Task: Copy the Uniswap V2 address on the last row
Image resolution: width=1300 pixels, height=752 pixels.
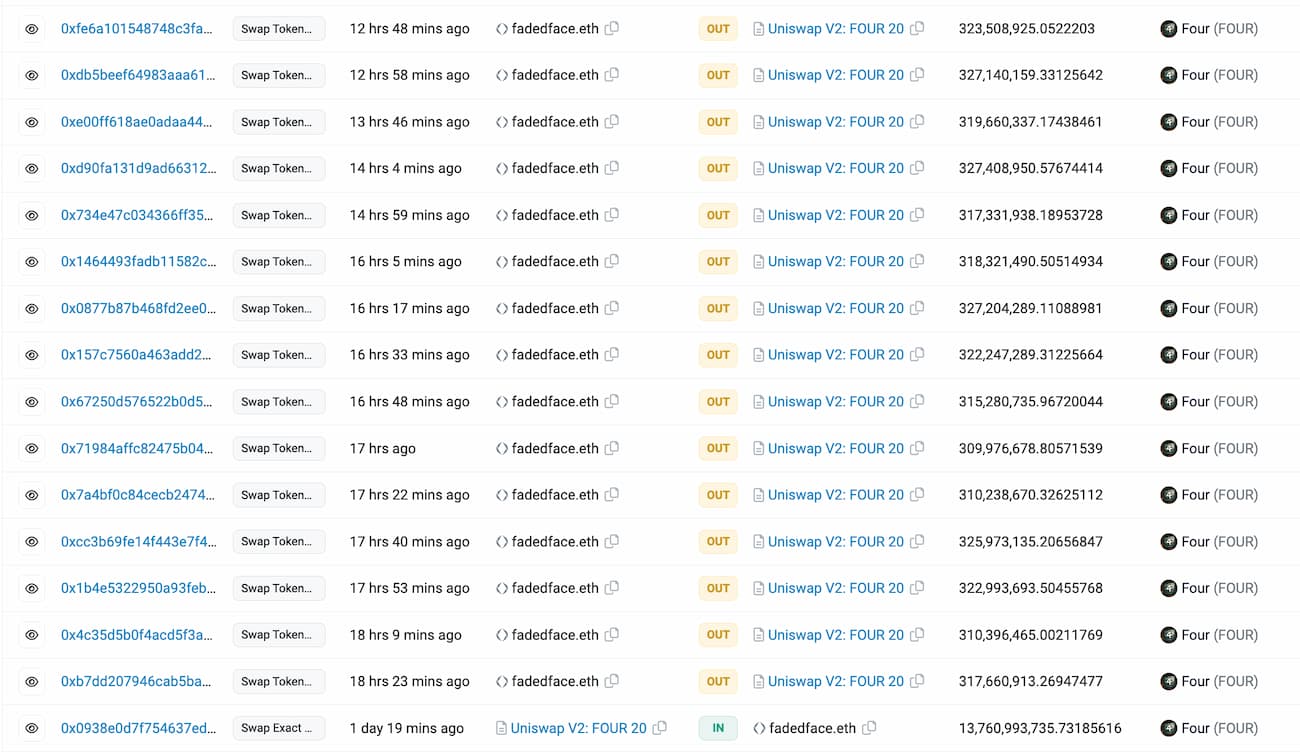Action: [660, 728]
